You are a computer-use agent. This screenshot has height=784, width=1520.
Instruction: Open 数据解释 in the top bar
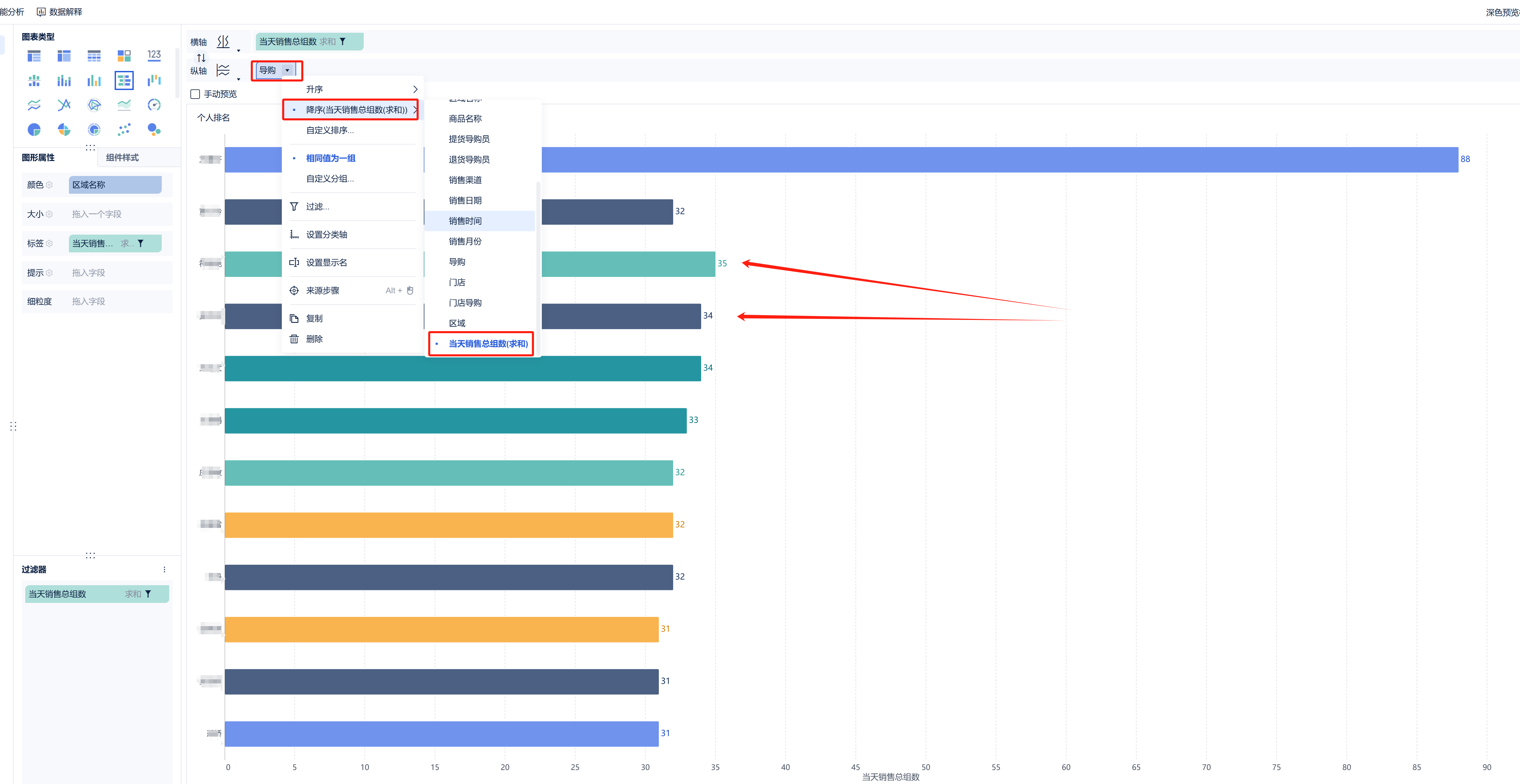click(x=60, y=12)
